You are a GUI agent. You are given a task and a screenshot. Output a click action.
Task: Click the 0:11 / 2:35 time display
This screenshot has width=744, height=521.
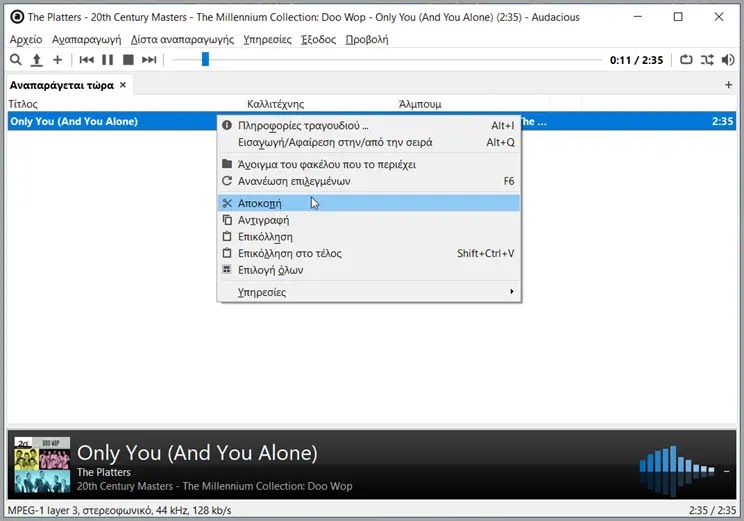(636, 60)
